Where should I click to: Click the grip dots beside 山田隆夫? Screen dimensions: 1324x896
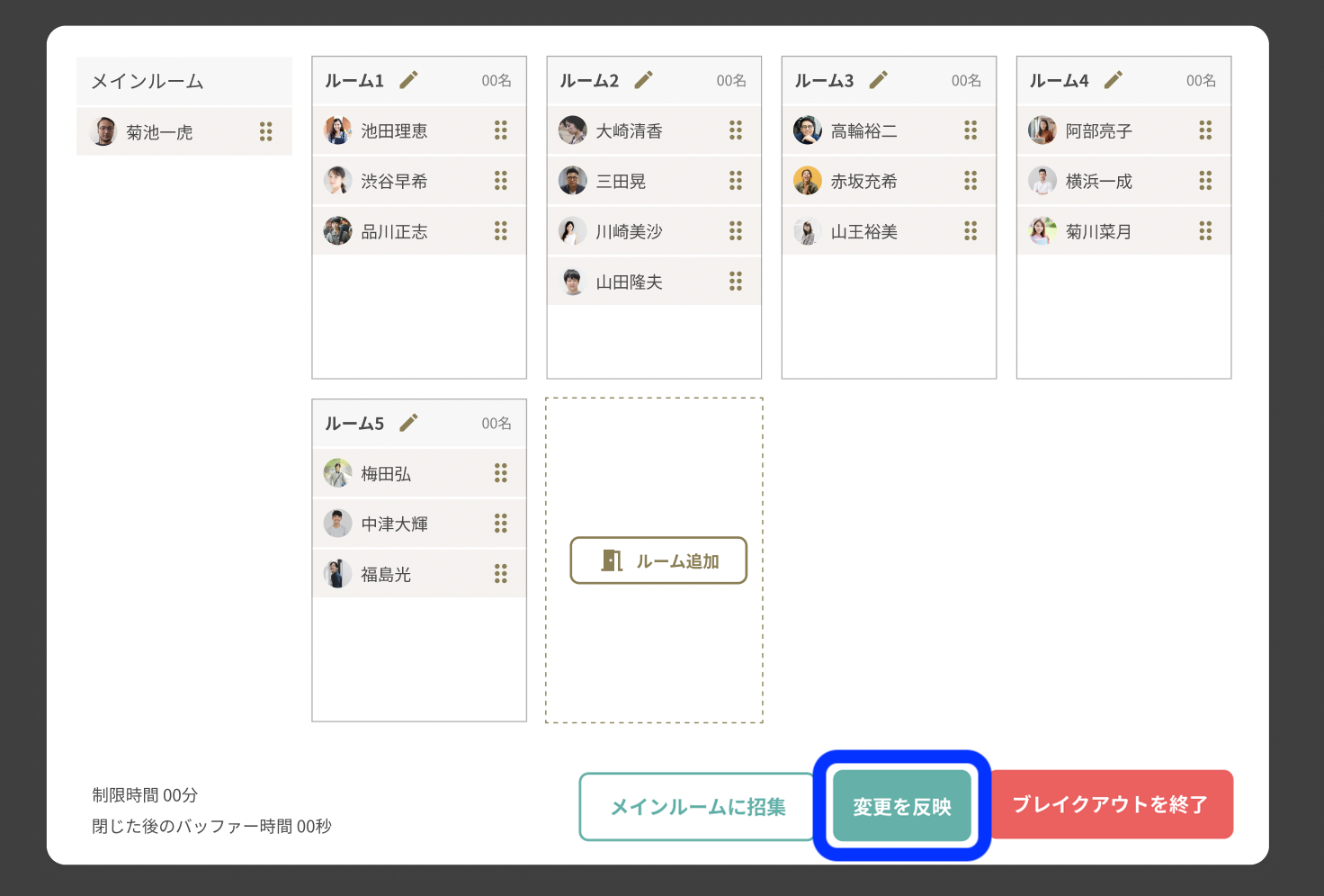coord(735,282)
